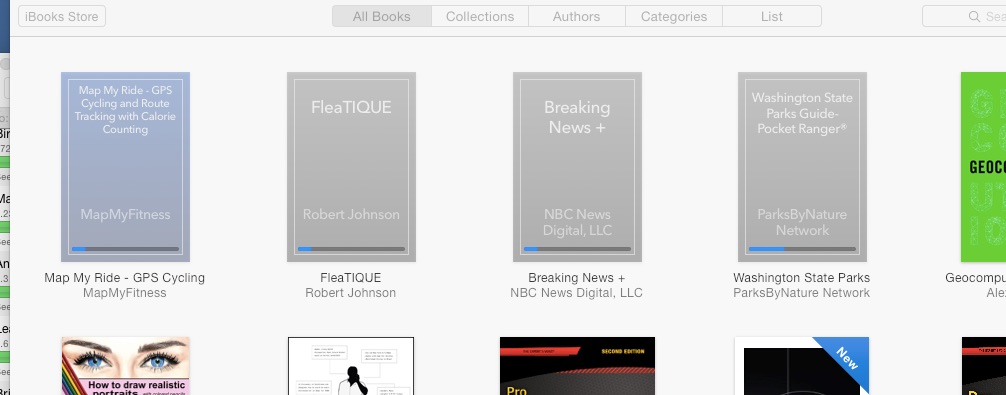This screenshot has height=395, width=1006.
Task: Open the green Geocomputation book cover
Action: (984, 167)
